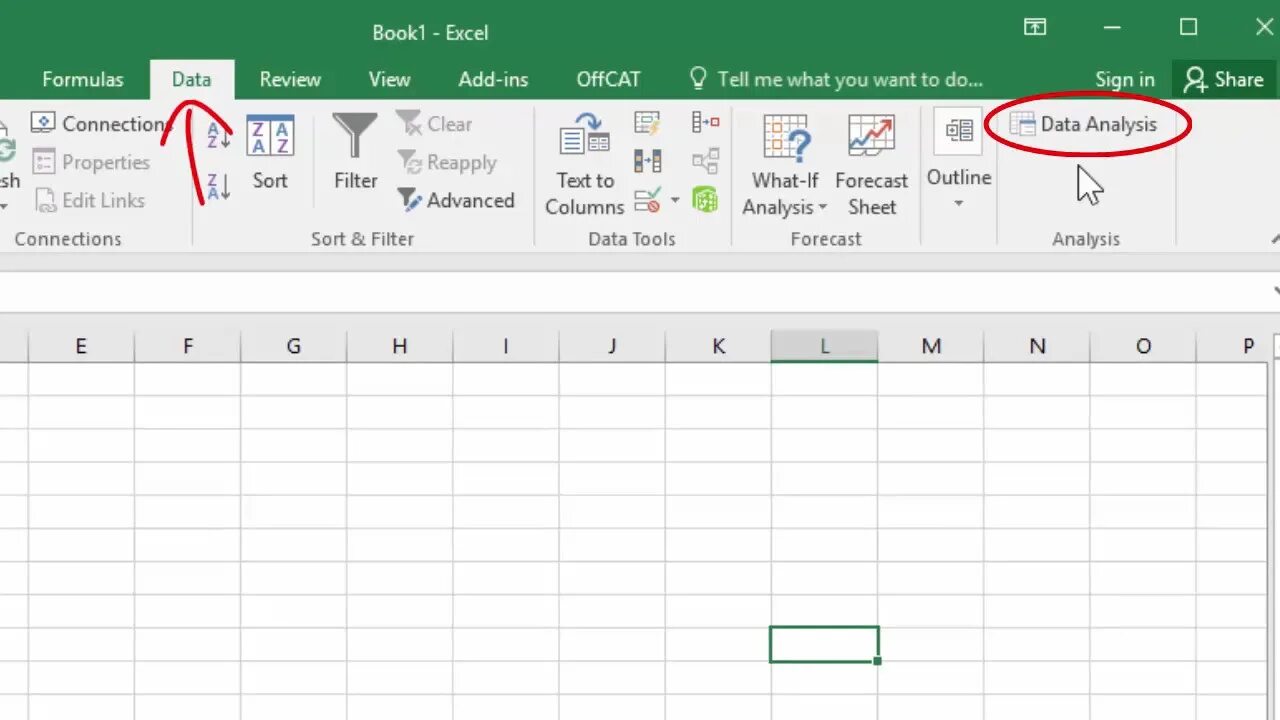Select column H header

(399, 347)
